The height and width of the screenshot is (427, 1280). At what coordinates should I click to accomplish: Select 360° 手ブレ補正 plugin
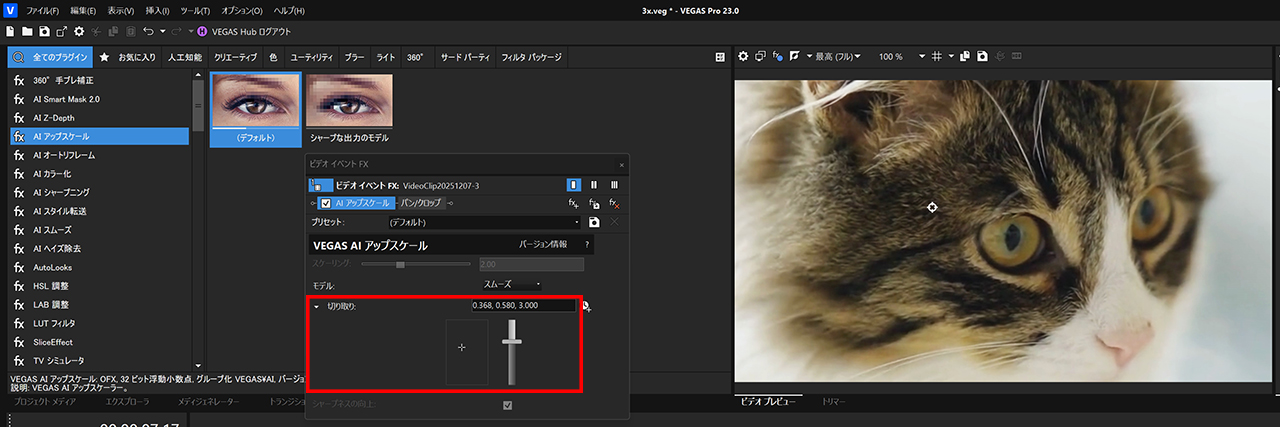point(99,81)
